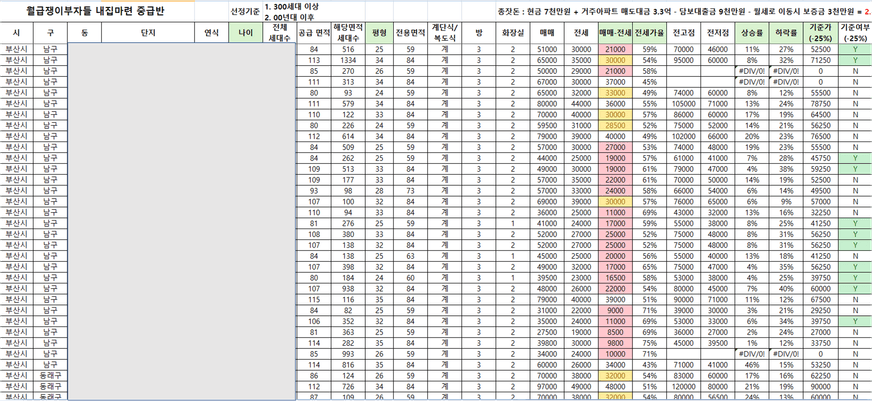Click the 전고점 value 105000
The height and width of the screenshot is (401, 872).
[x=683, y=103]
